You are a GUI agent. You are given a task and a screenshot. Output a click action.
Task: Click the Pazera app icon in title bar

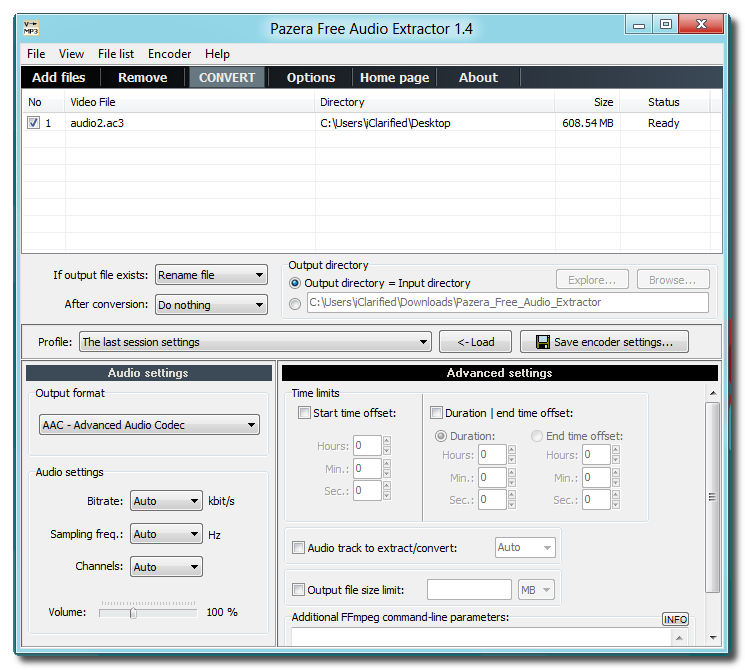(31, 28)
